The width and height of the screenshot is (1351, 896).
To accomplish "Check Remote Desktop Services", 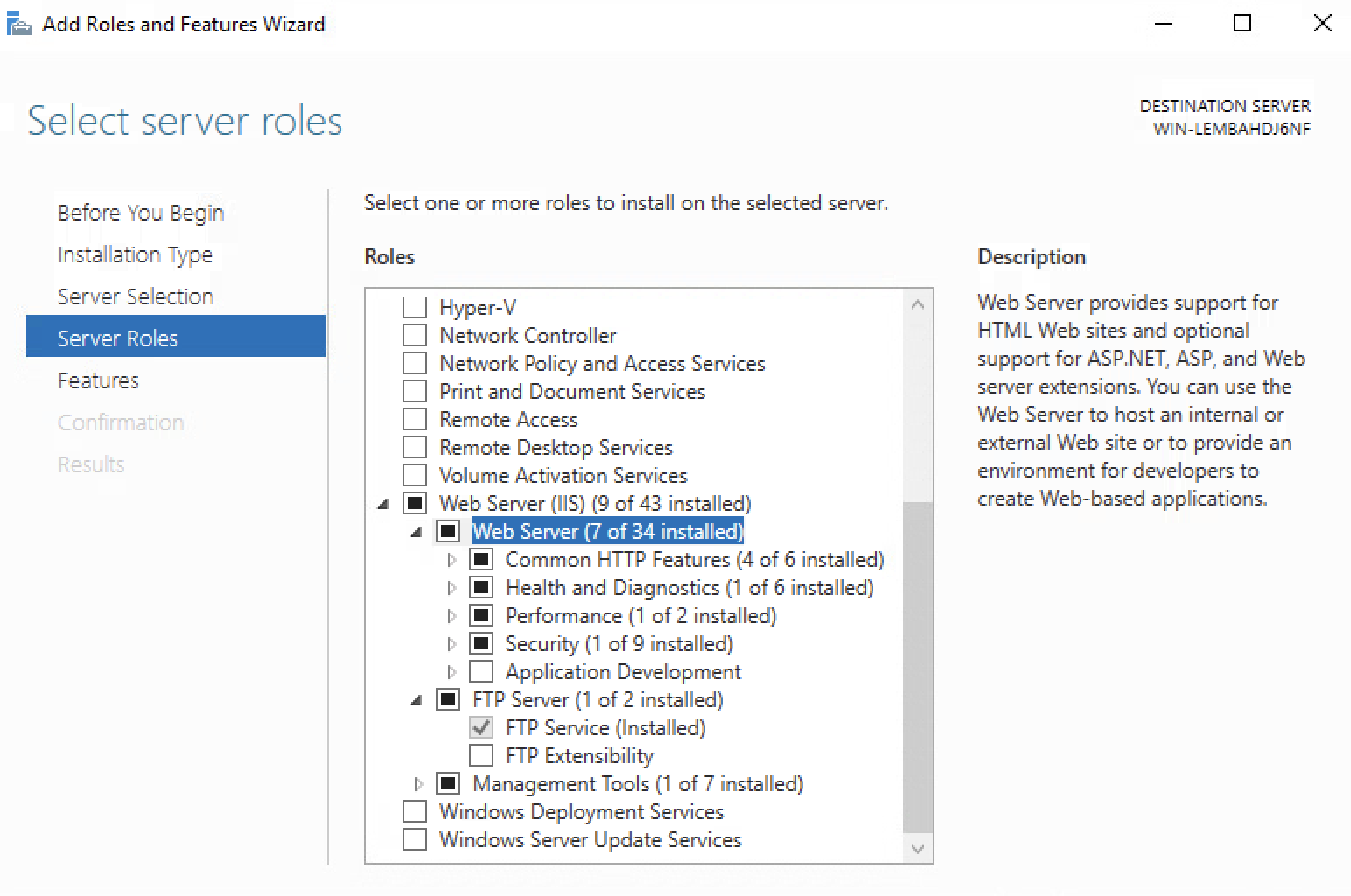I will 415,446.
